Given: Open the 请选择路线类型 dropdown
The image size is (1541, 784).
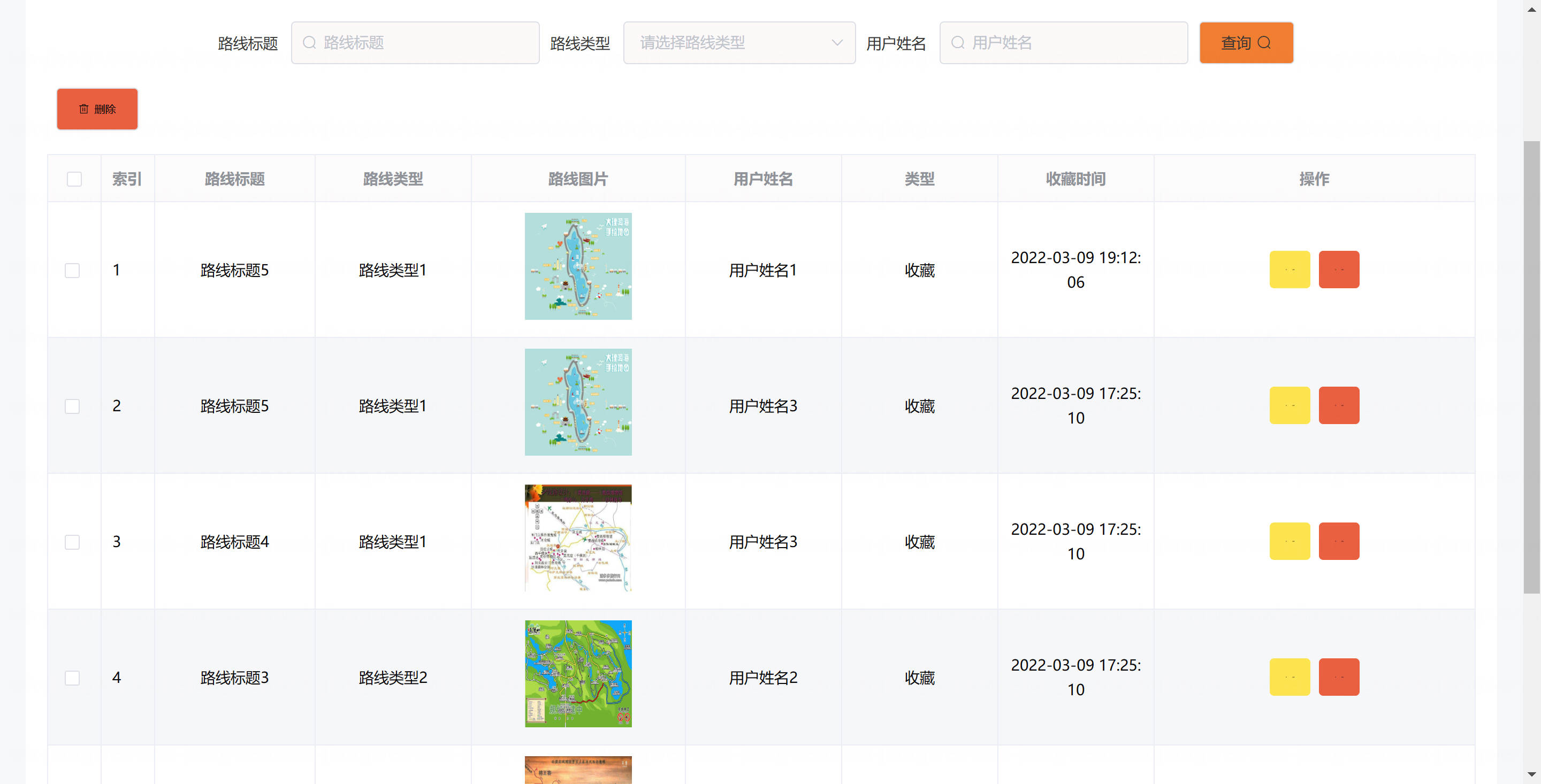Looking at the screenshot, I should pyautogui.click(x=739, y=42).
